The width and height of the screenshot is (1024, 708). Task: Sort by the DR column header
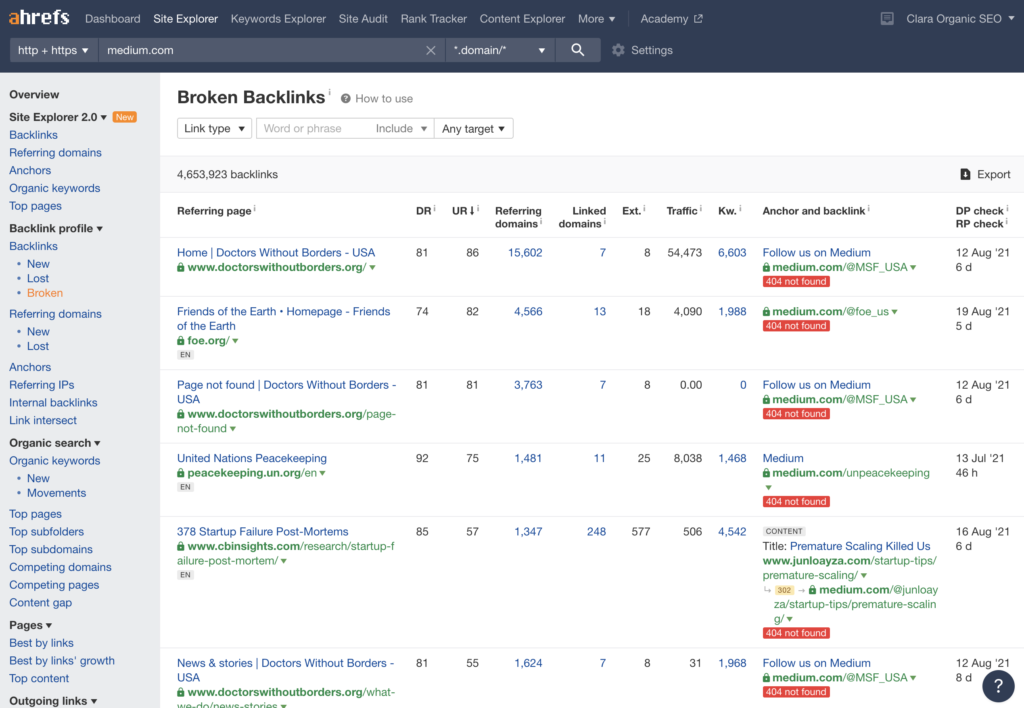click(x=423, y=211)
